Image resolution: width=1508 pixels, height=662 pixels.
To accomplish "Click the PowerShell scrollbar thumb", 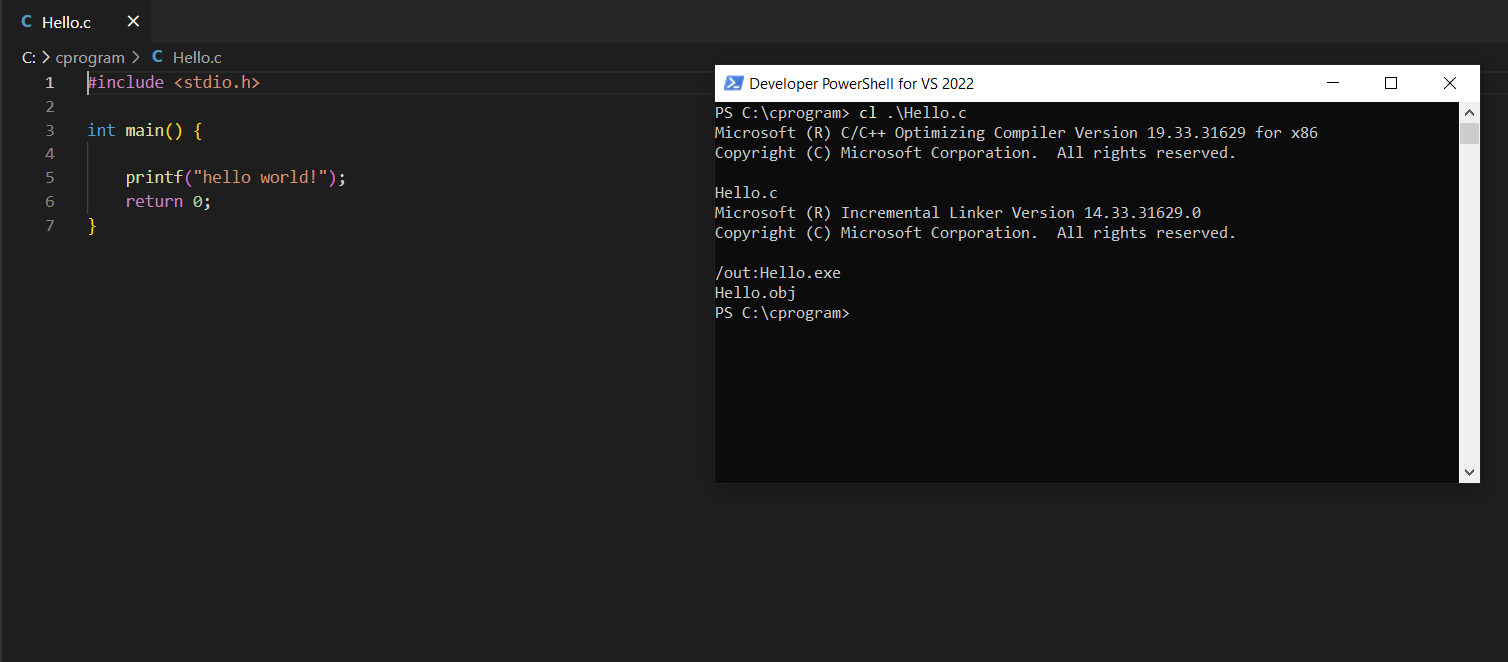I will (1469, 133).
